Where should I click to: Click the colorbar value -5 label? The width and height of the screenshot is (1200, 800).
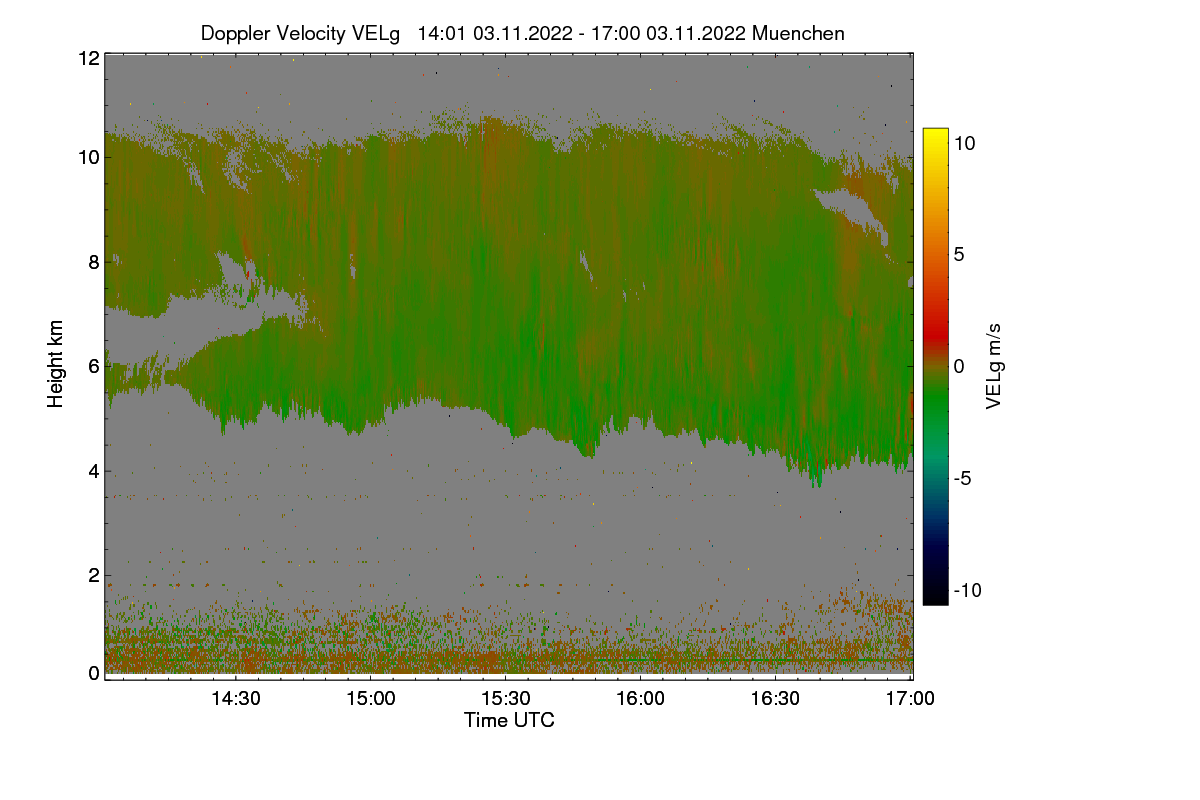click(964, 478)
